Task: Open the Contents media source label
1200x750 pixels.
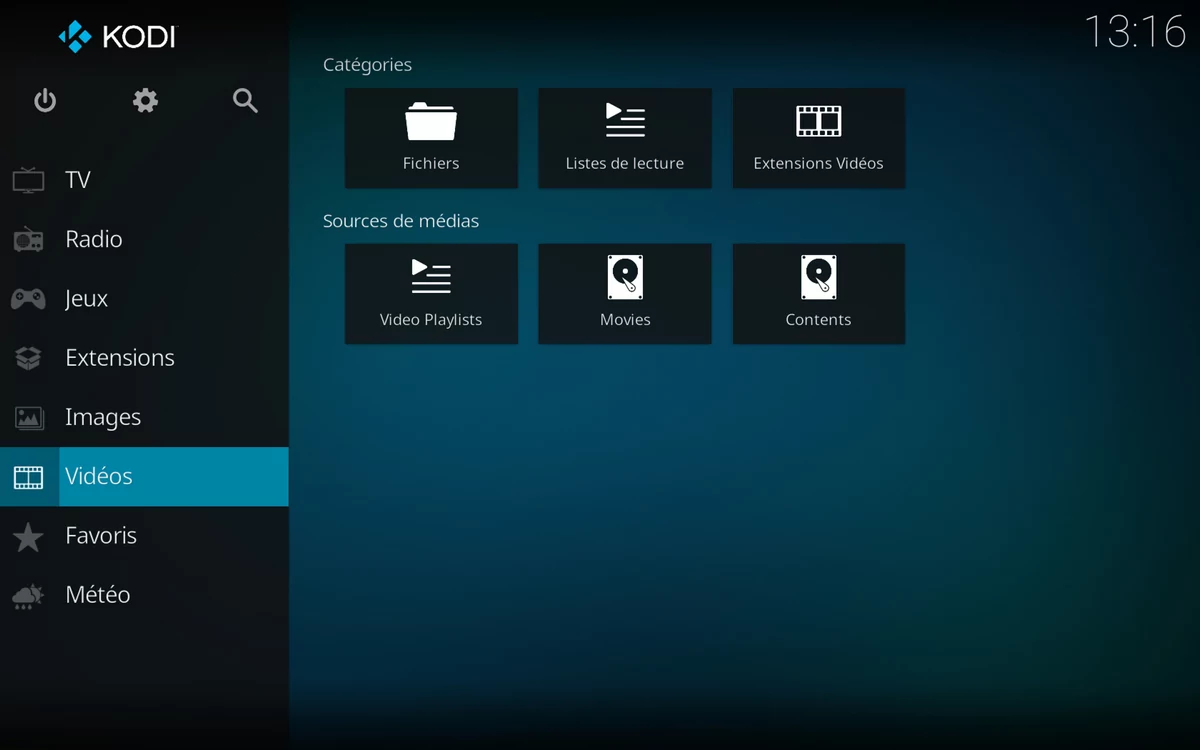Action: 818,320
